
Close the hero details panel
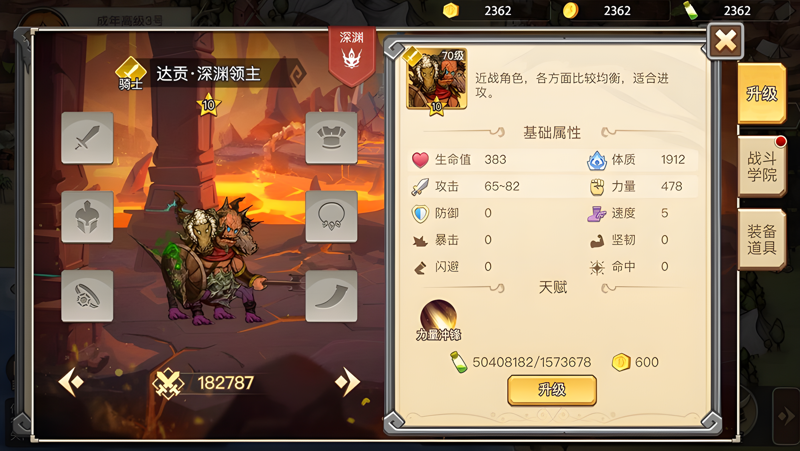(x=726, y=41)
